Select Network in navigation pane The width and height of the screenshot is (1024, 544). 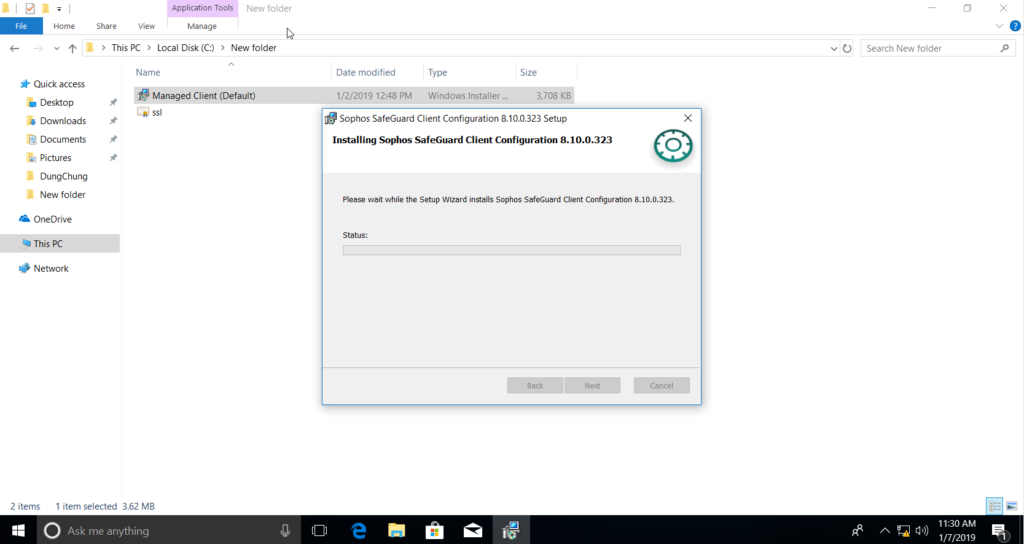pyautogui.click(x=51, y=268)
